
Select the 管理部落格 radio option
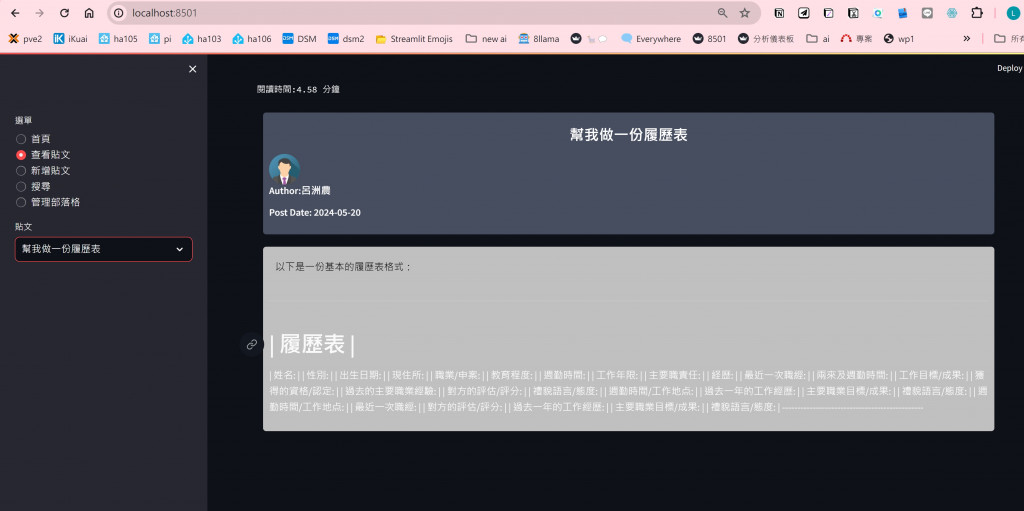pos(48,202)
